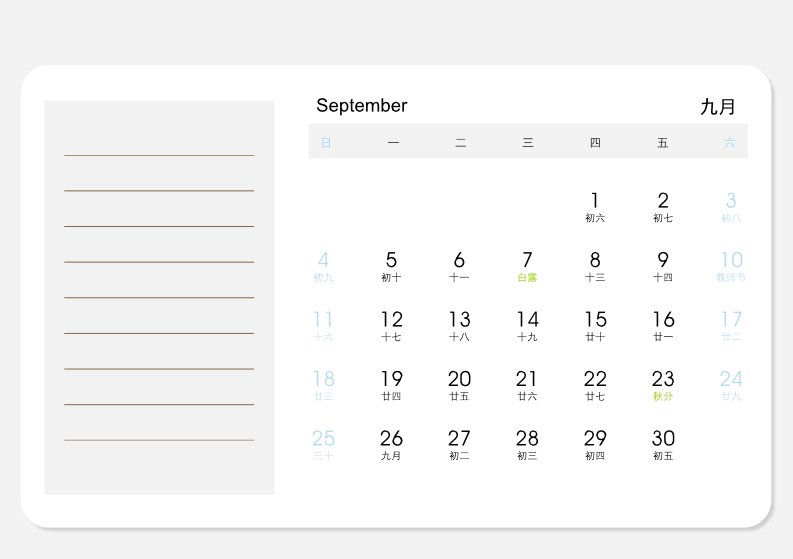
Task: Click the date 30 with 初五
Action: pyautogui.click(x=663, y=445)
